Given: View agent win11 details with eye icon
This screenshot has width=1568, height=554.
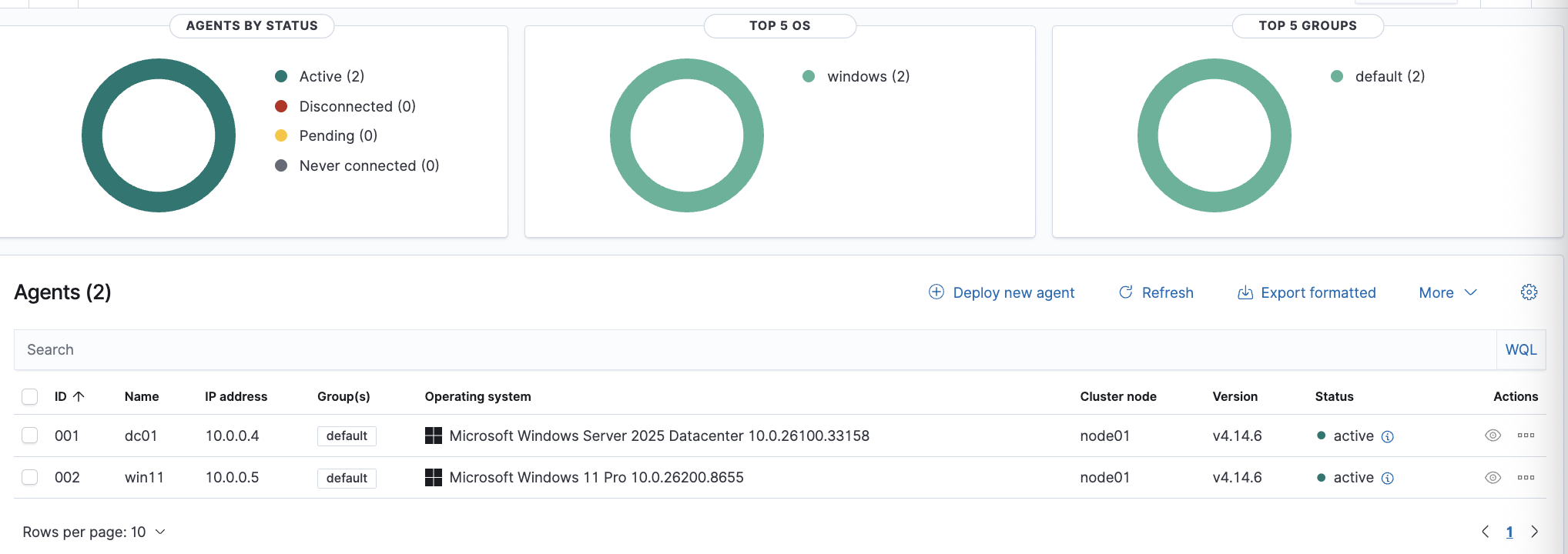Looking at the screenshot, I should (1493, 477).
